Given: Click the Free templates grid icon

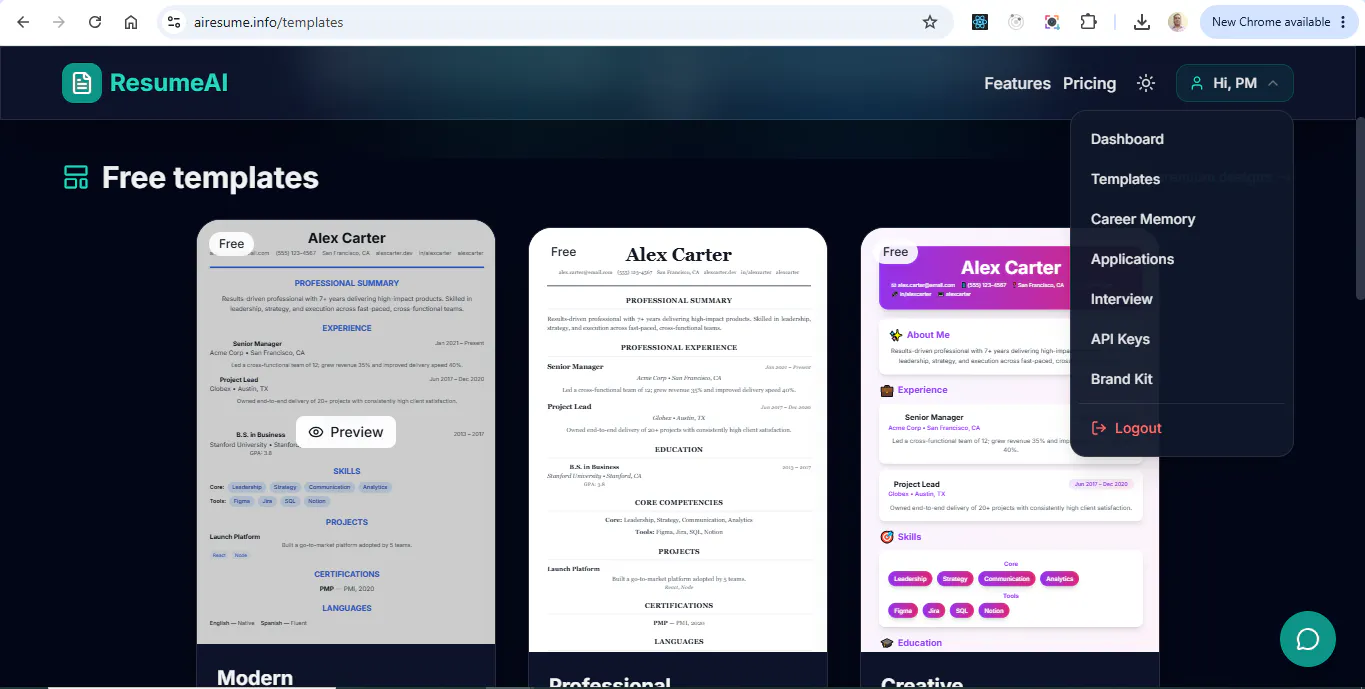Looking at the screenshot, I should pos(76,178).
